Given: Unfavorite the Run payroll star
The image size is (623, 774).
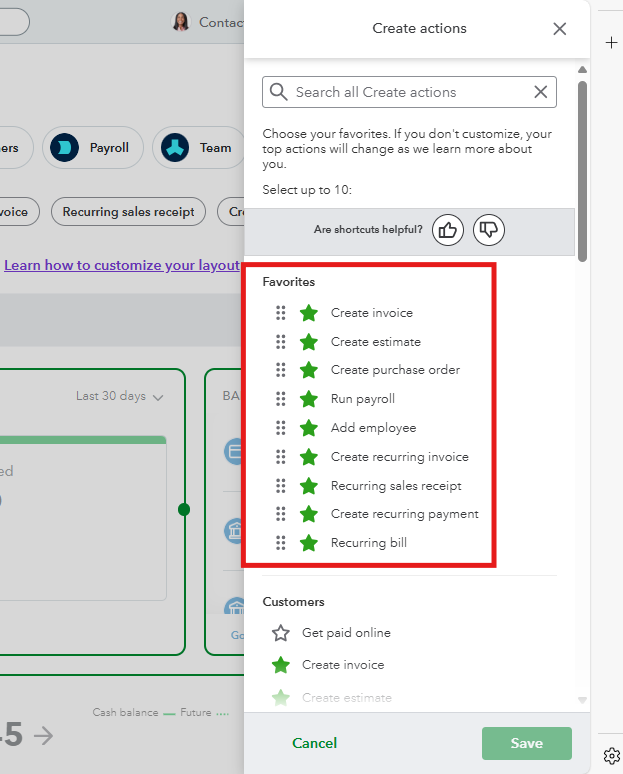Looking at the screenshot, I should pyautogui.click(x=309, y=399).
